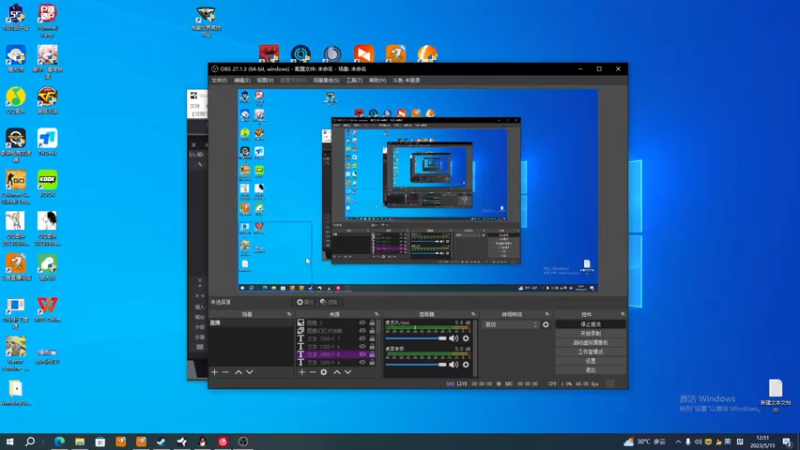Pop out the 转场特效 dock panel
The image size is (800, 450).
tap(547, 314)
